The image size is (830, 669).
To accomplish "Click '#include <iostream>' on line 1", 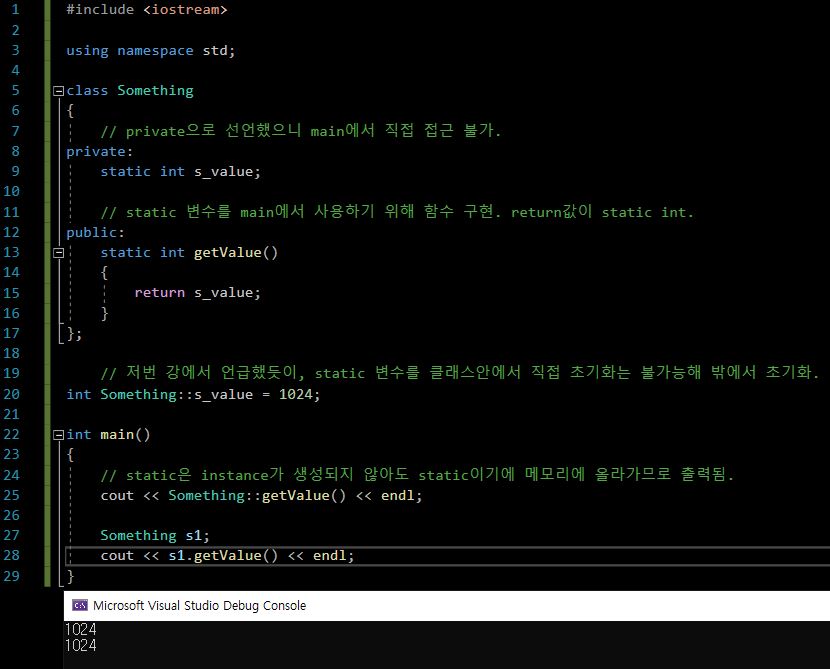I will tap(147, 10).
